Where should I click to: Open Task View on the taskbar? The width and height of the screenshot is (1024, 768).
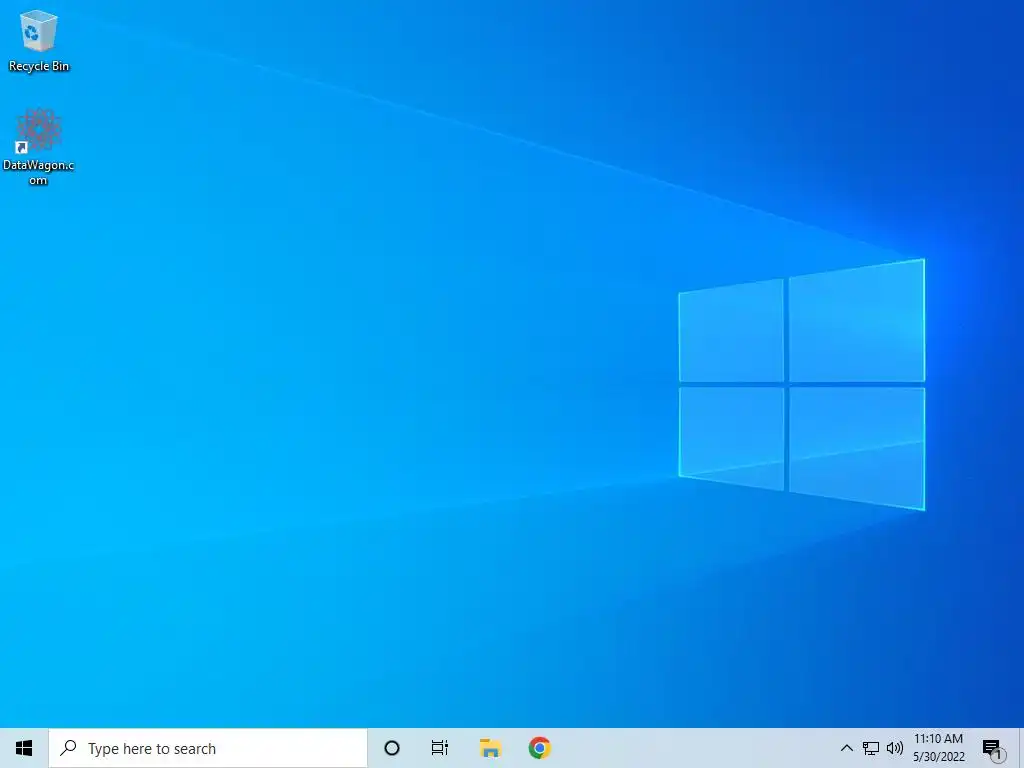(440, 748)
